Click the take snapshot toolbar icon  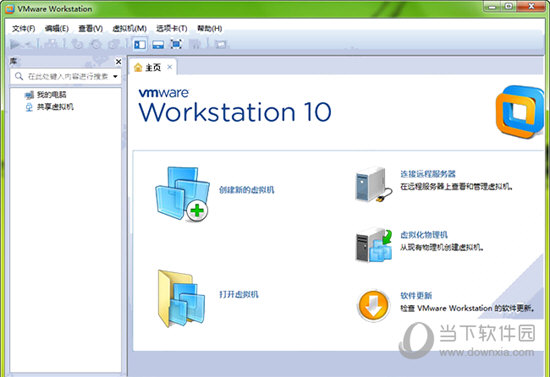(x=77, y=44)
